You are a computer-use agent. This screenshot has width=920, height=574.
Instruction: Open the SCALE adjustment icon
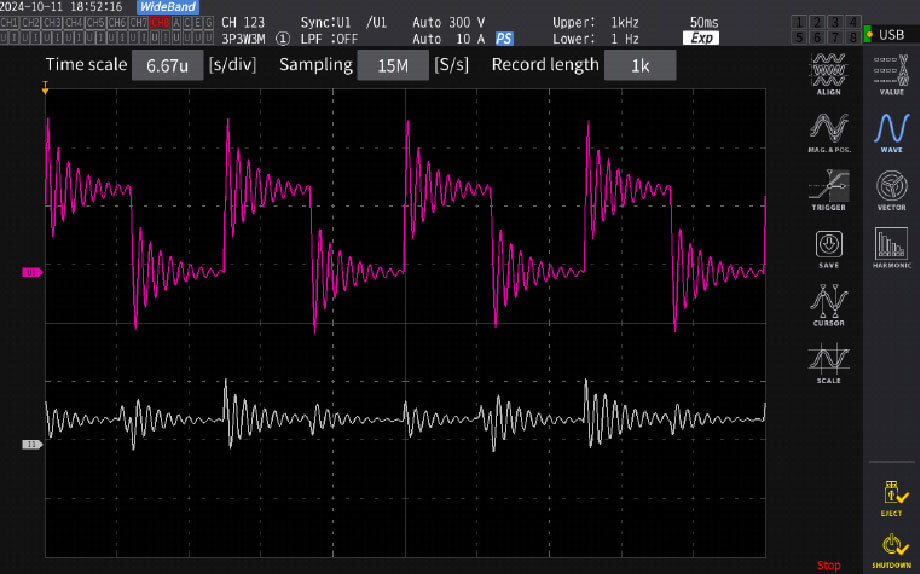[x=828, y=364]
